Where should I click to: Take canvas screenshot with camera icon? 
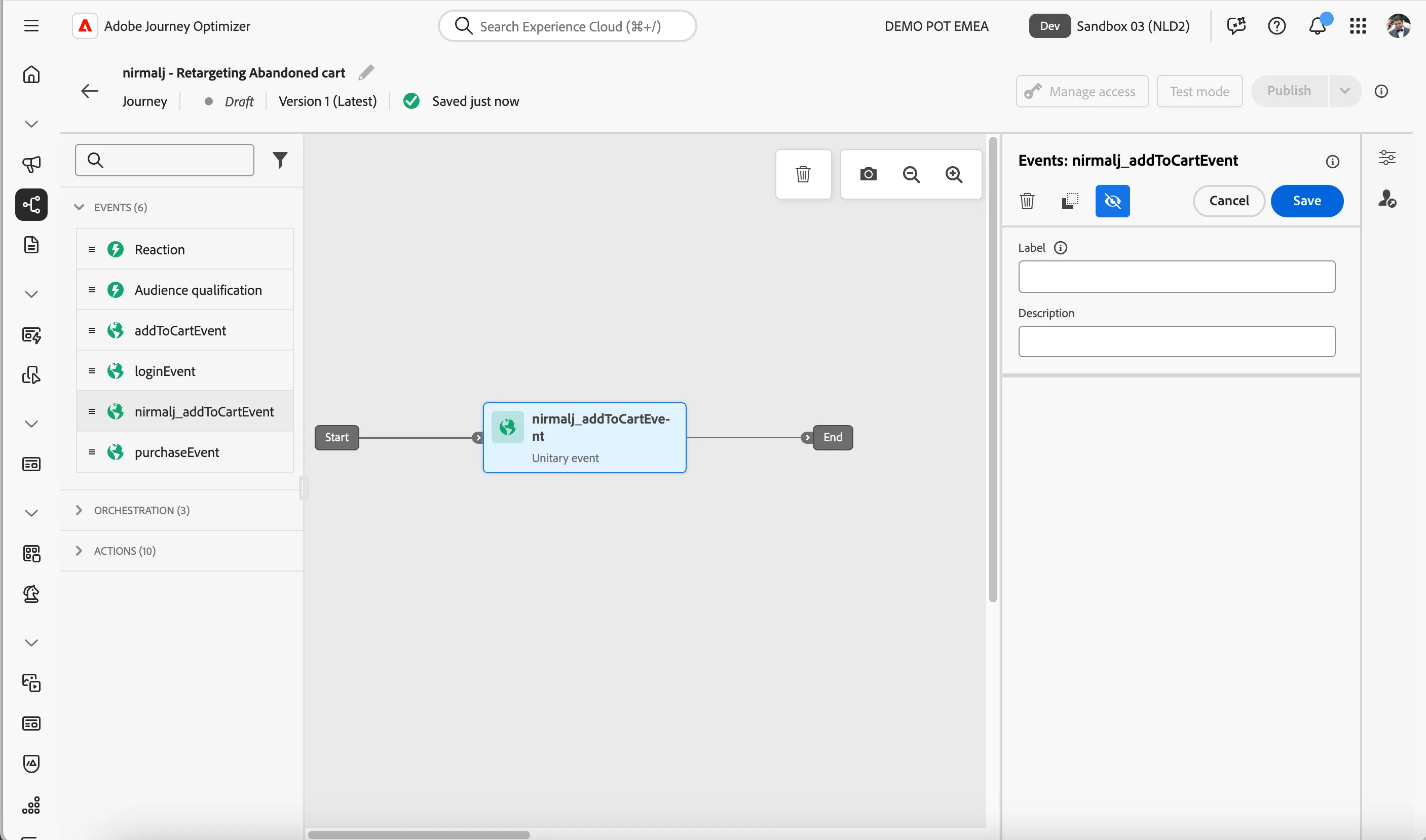868,174
